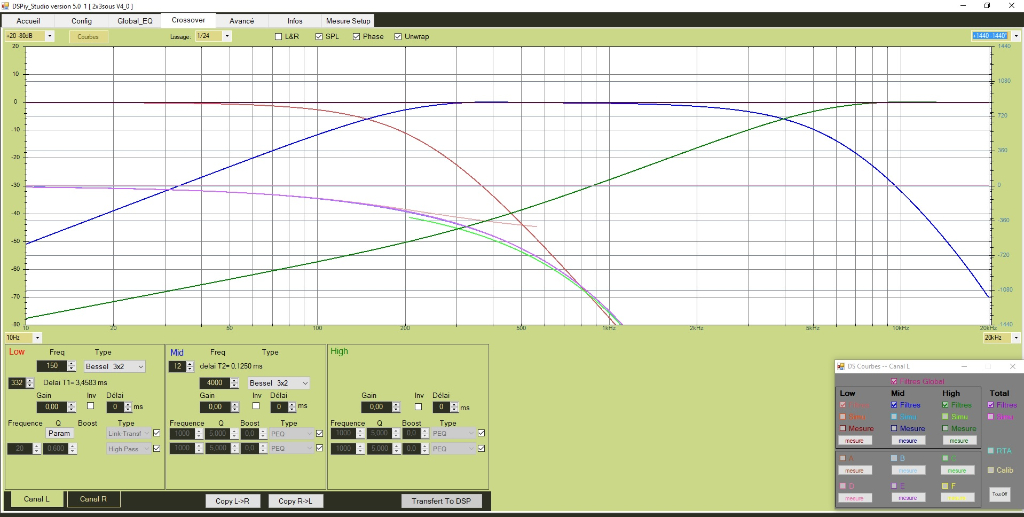Tick the Inv checkbox in Low section
The height and width of the screenshot is (517, 1024).
(91, 407)
